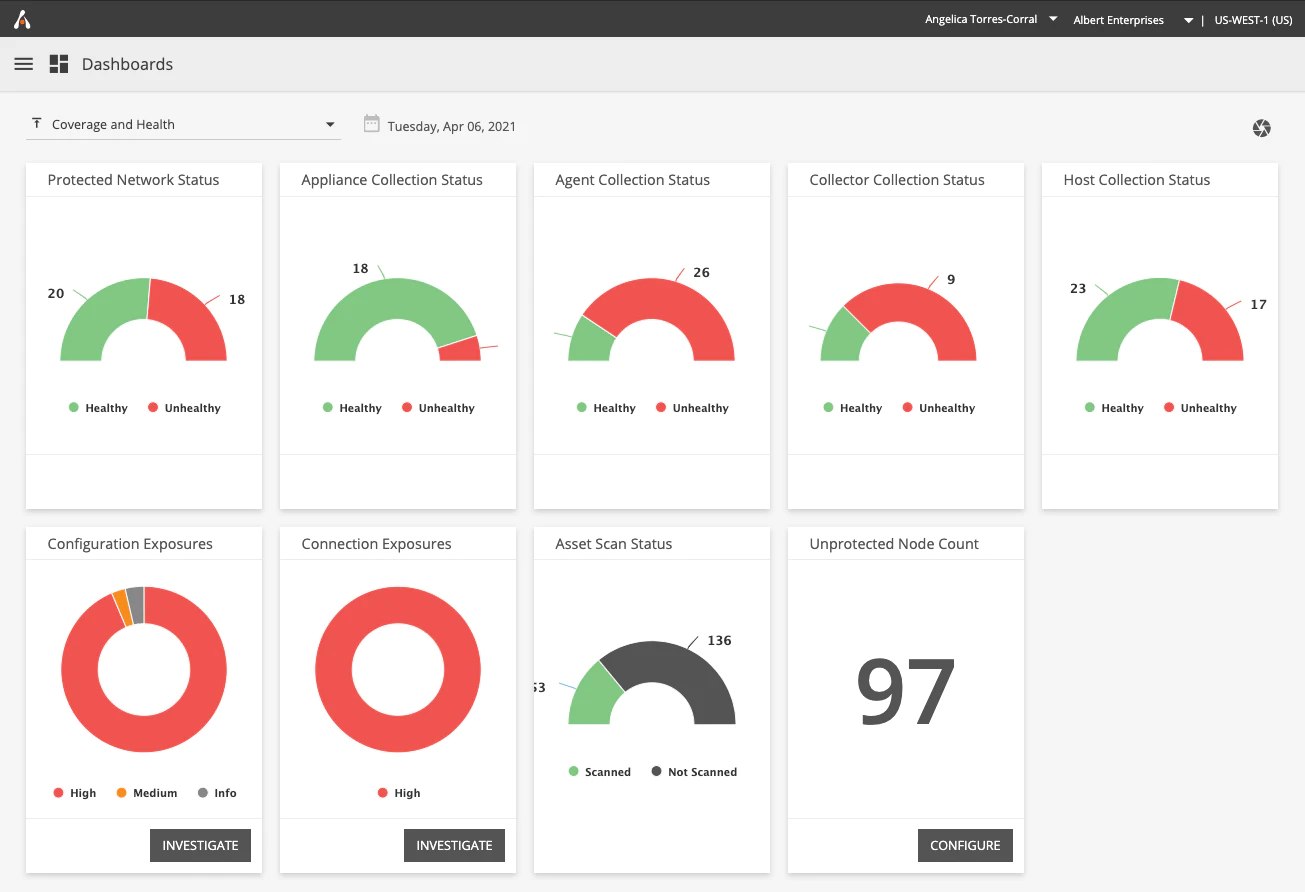
Task: Toggle Healthy legend in Protected Network Status
Action: (98, 408)
